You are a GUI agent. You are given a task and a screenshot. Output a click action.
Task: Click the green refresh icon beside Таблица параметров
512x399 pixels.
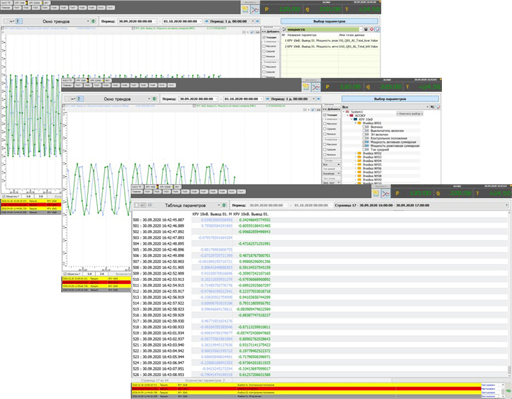point(224,205)
